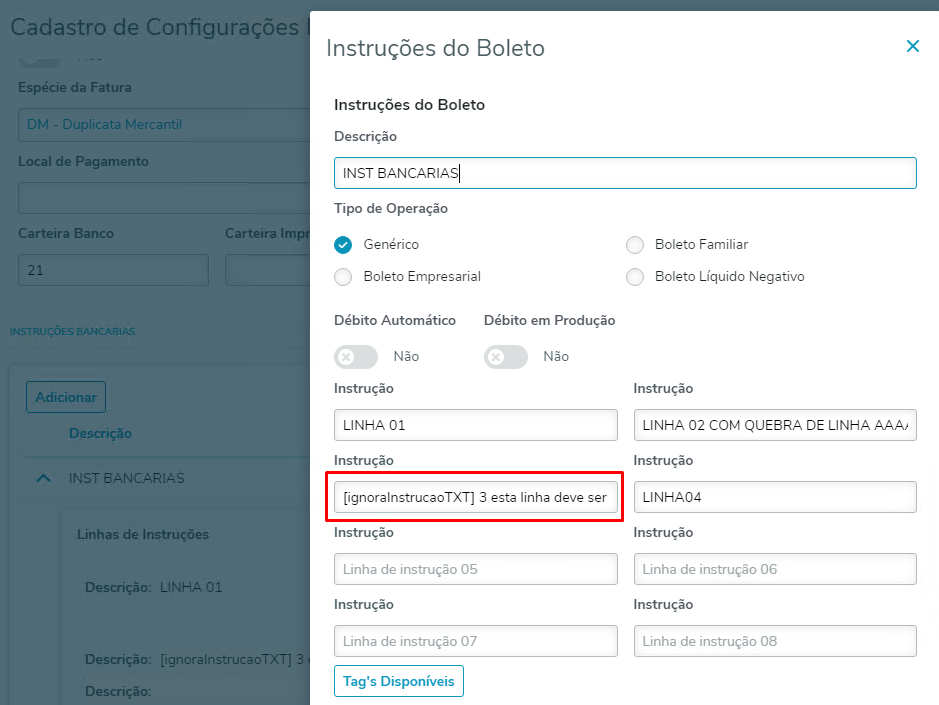Toggle the Débito em Produção switch
The height and width of the screenshot is (705, 939).
506,357
